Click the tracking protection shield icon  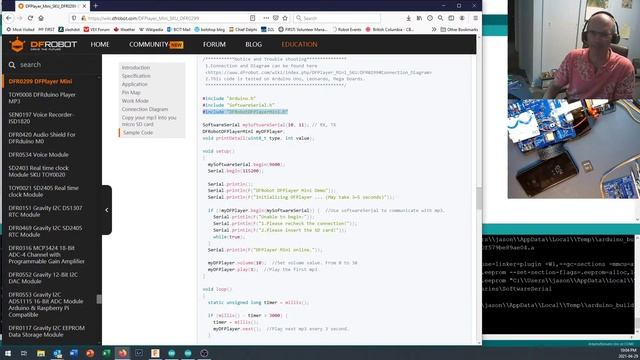73,18
